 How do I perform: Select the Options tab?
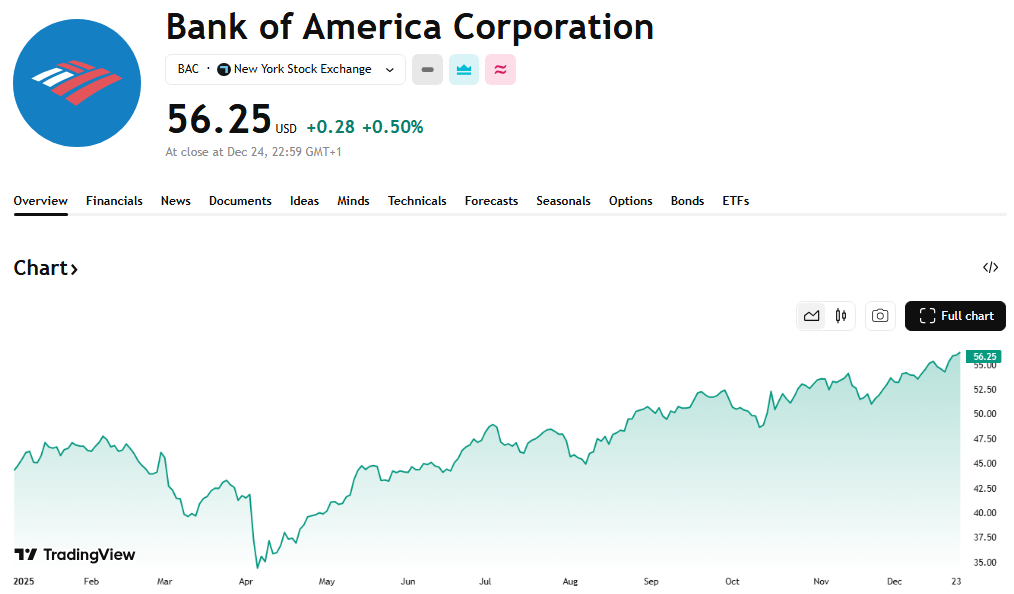click(630, 201)
